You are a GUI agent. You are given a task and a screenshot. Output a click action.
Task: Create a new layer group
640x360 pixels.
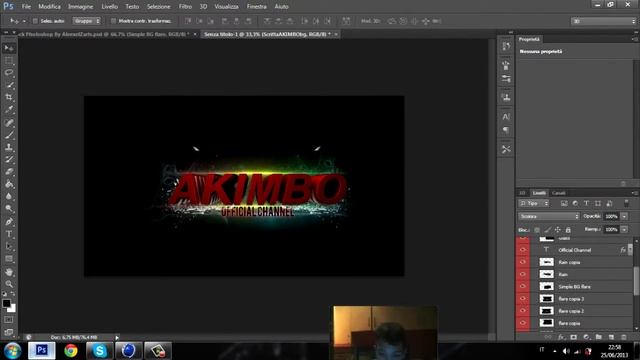pyautogui.click(x=599, y=337)
